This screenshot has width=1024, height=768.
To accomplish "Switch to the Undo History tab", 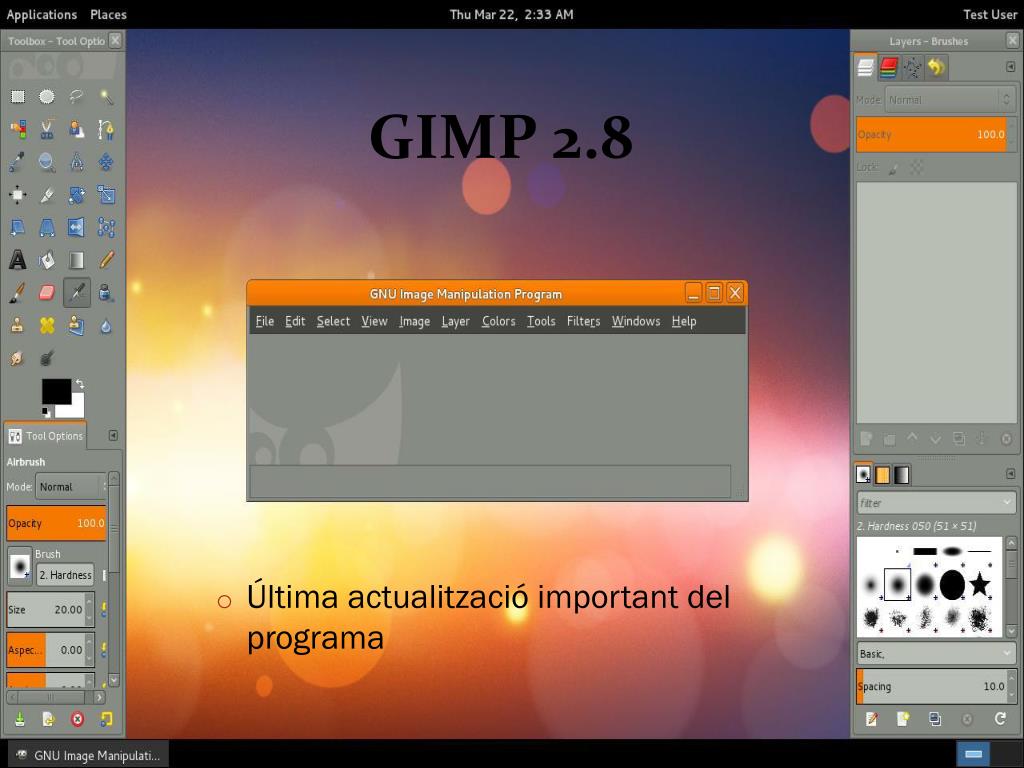I will click(x=936, y=67).
